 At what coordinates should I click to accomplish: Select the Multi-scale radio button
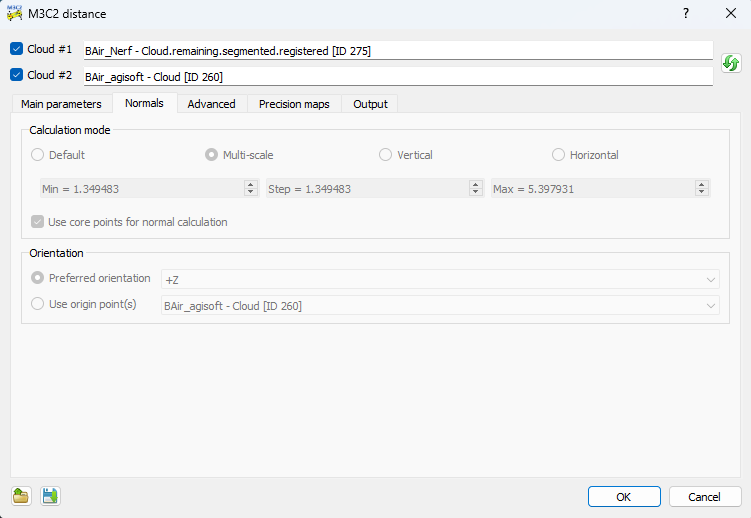point(212,155)
